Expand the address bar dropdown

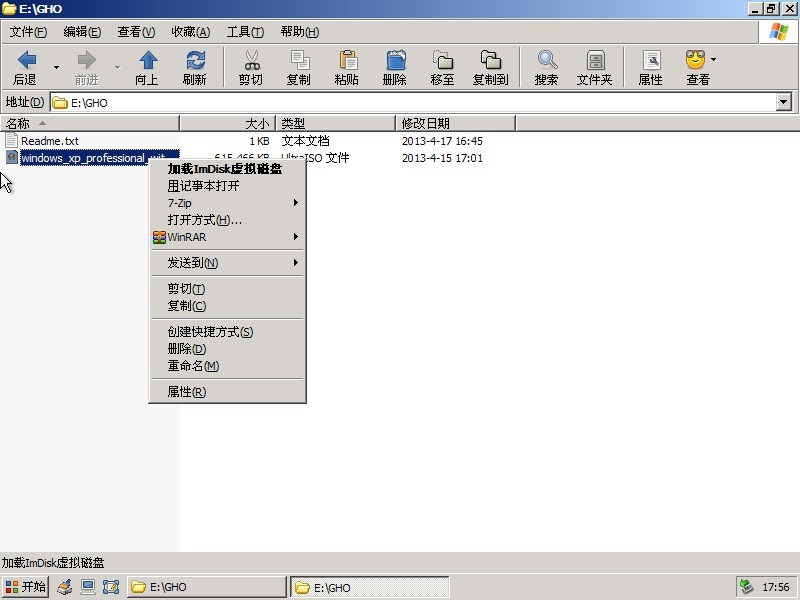(784, 102)
